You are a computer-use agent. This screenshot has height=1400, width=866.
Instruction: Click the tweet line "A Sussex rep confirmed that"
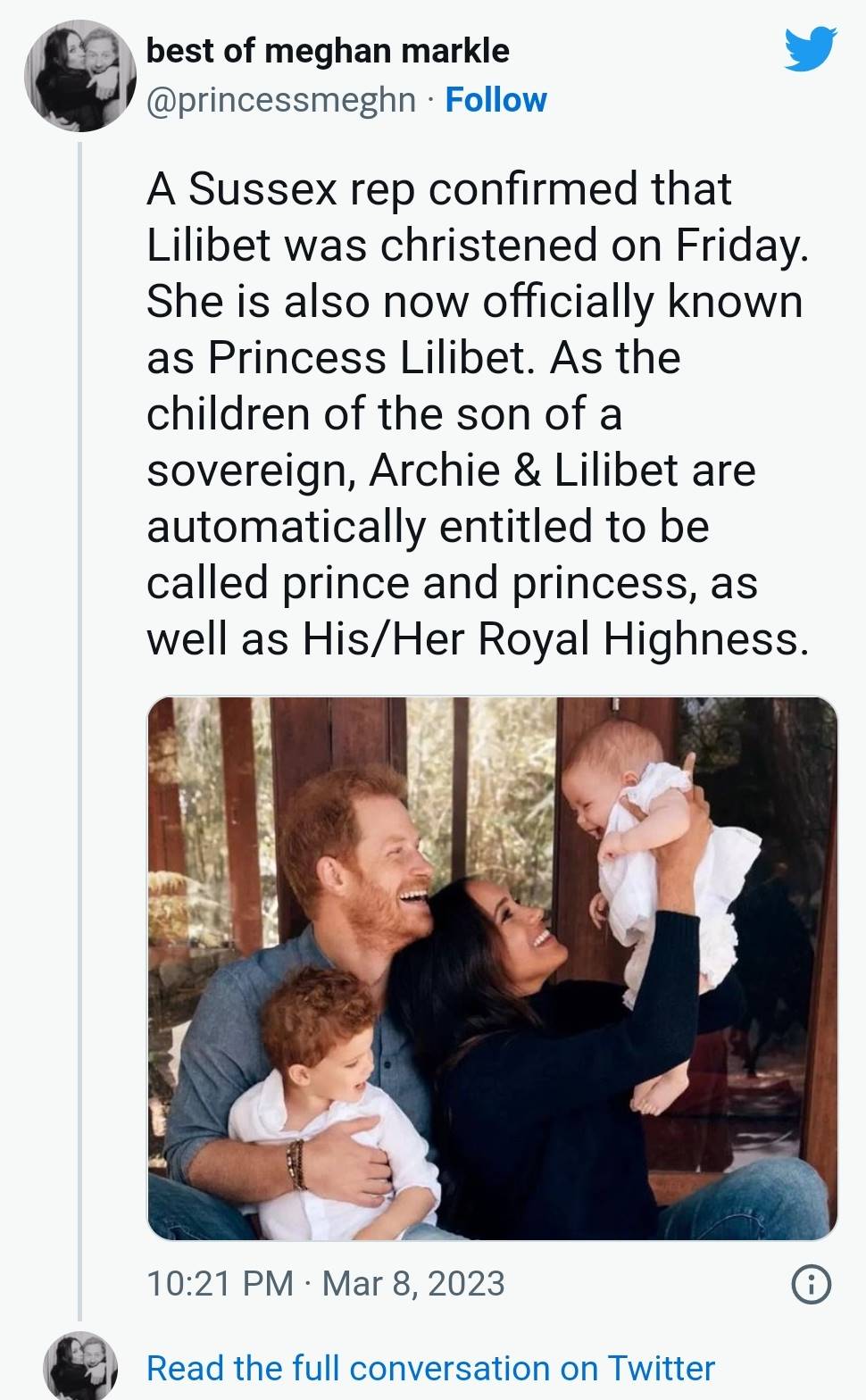[x=438, y=189]
